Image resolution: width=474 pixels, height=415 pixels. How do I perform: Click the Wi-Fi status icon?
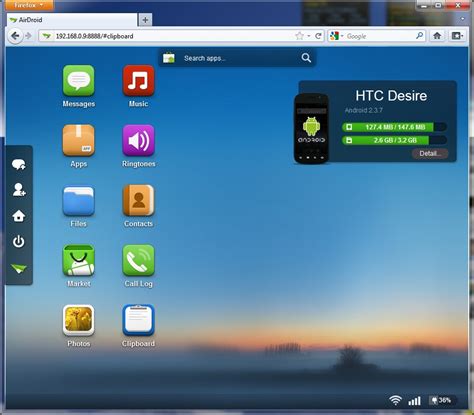point(395,400)
